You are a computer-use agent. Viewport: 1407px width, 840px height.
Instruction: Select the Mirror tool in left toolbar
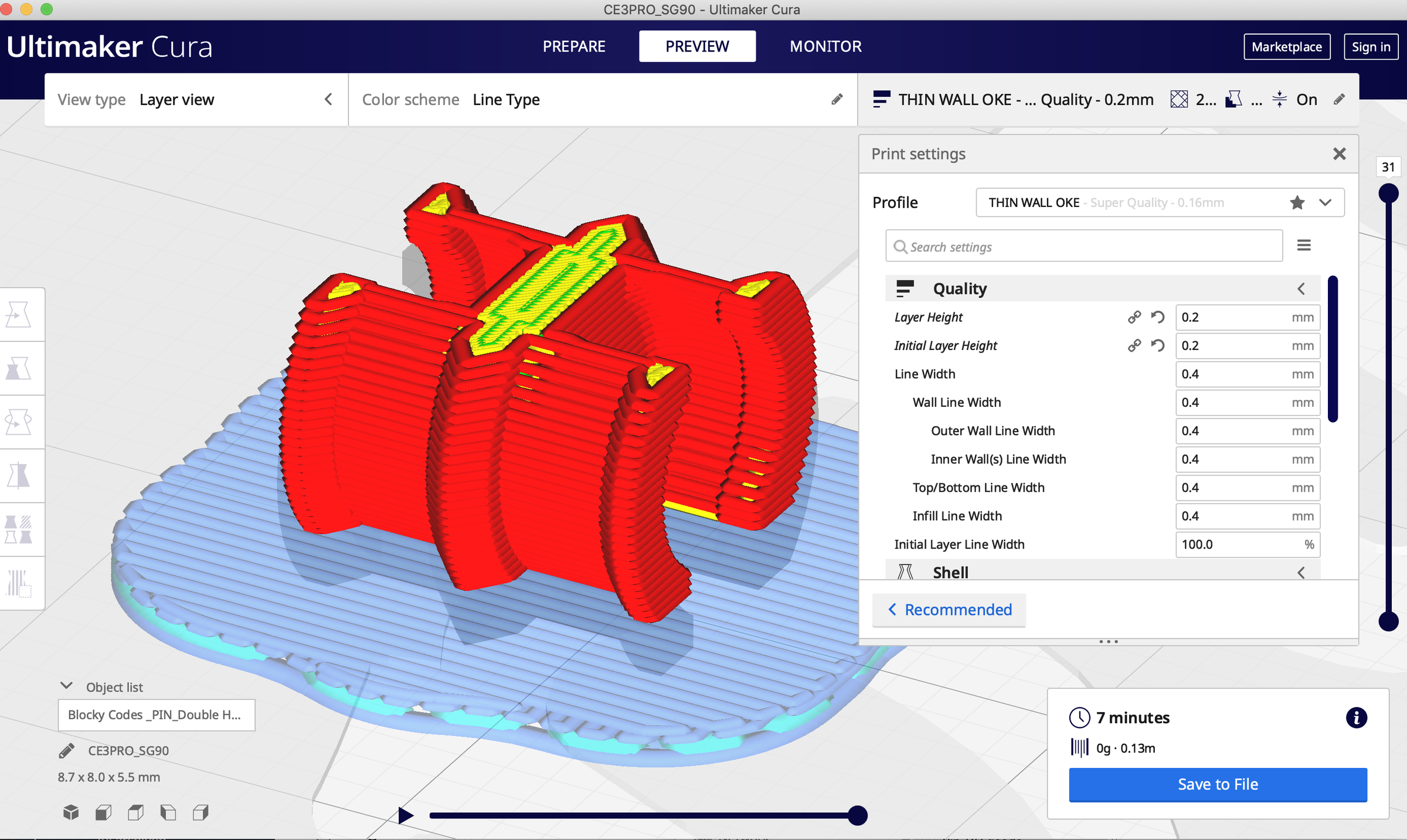[x=18, y=475]
